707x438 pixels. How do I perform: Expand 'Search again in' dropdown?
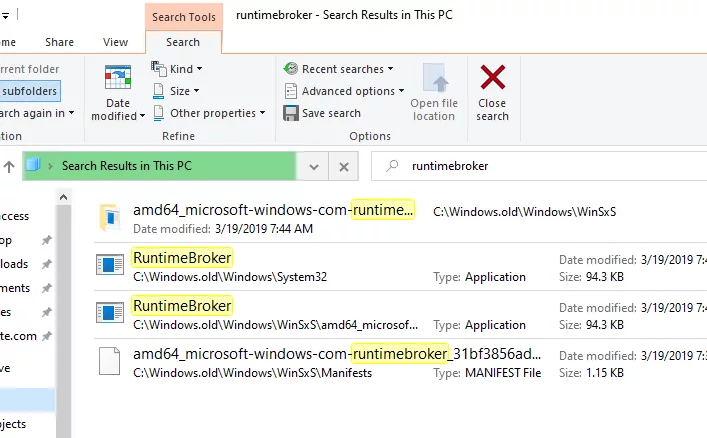(x=71, y=113)
